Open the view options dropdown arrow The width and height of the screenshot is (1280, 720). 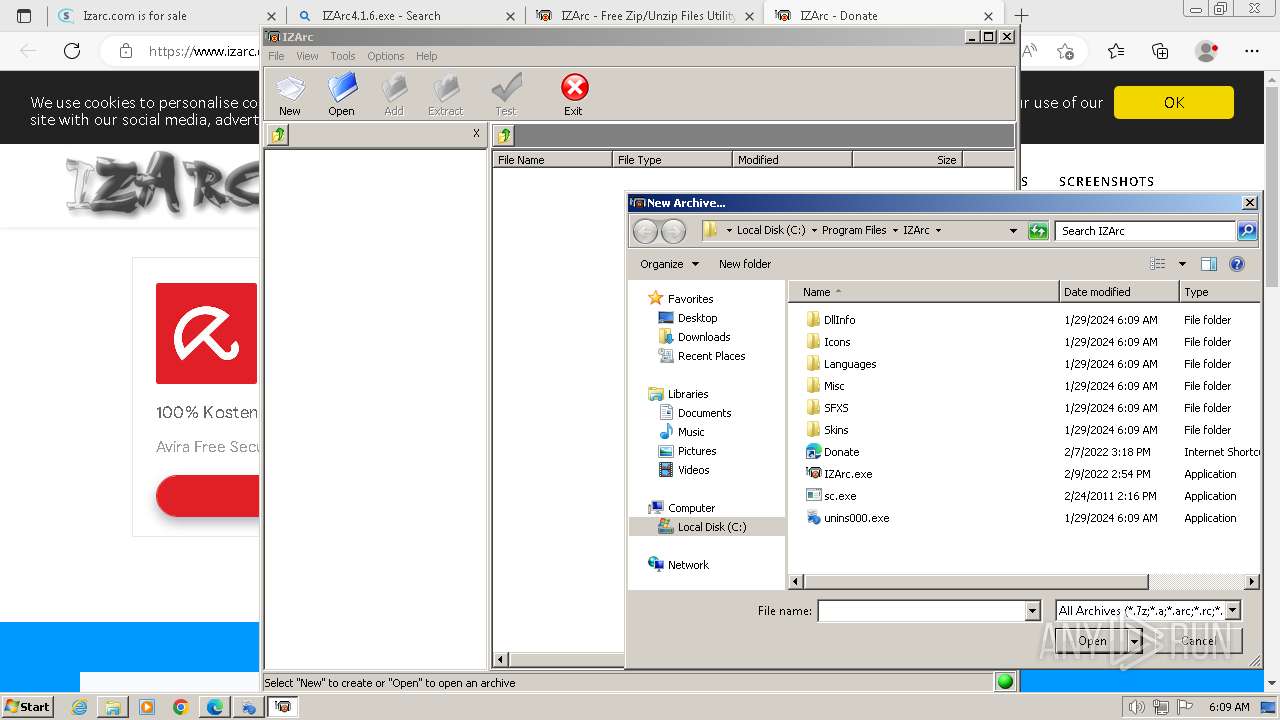coord(1182,264)
